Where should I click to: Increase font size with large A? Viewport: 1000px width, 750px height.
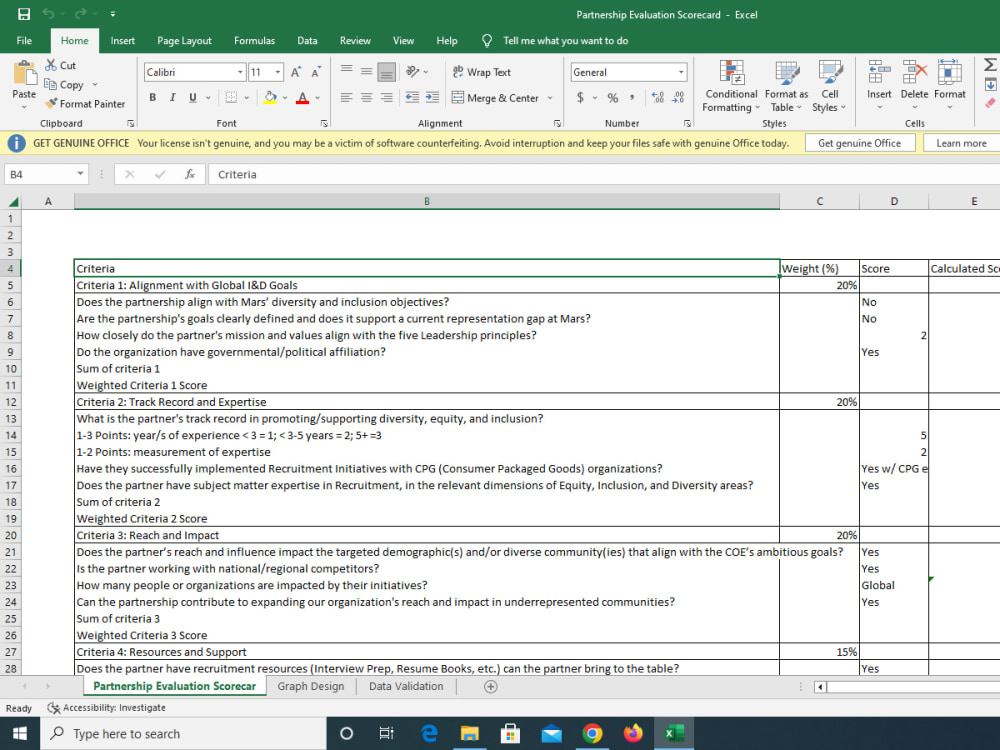point(296,72)
